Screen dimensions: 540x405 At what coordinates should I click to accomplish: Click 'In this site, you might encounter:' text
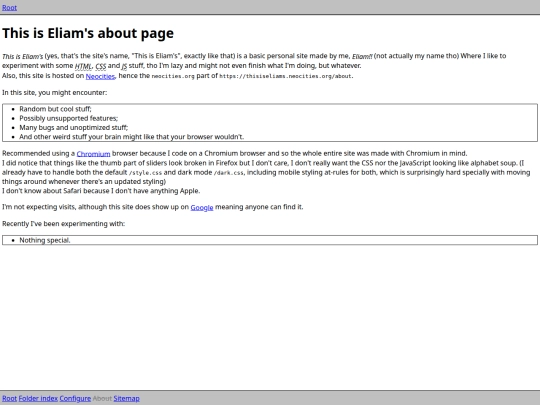tap(54, 93)
